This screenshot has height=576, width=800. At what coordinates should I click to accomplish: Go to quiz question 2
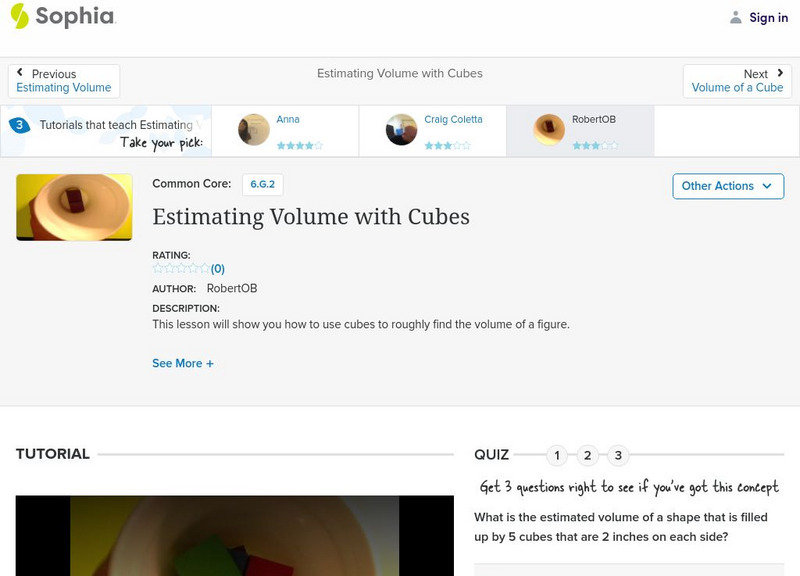tap(588, 456)
